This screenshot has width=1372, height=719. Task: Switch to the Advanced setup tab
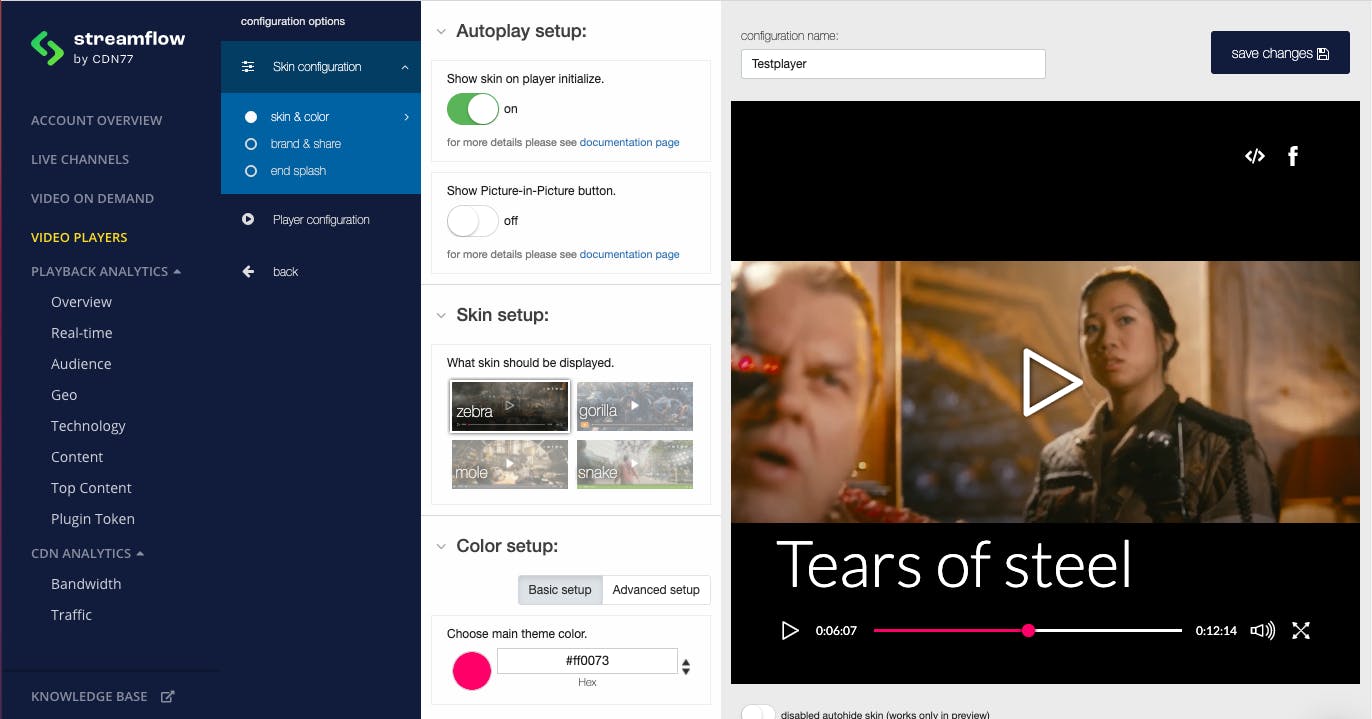[656, 590]
